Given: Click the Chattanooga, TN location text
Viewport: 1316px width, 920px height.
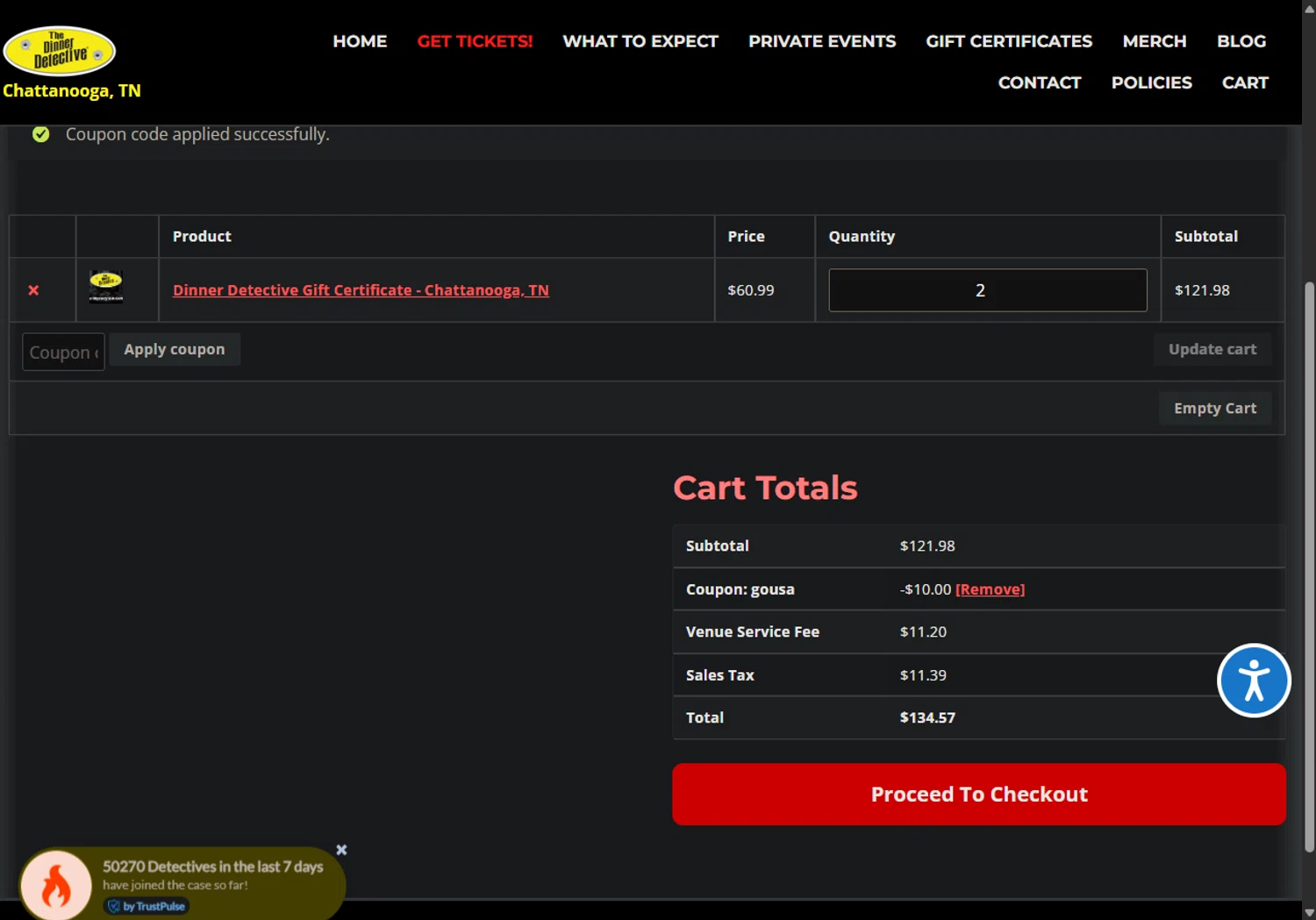Looking at the screenshot, I should (72, 90).
